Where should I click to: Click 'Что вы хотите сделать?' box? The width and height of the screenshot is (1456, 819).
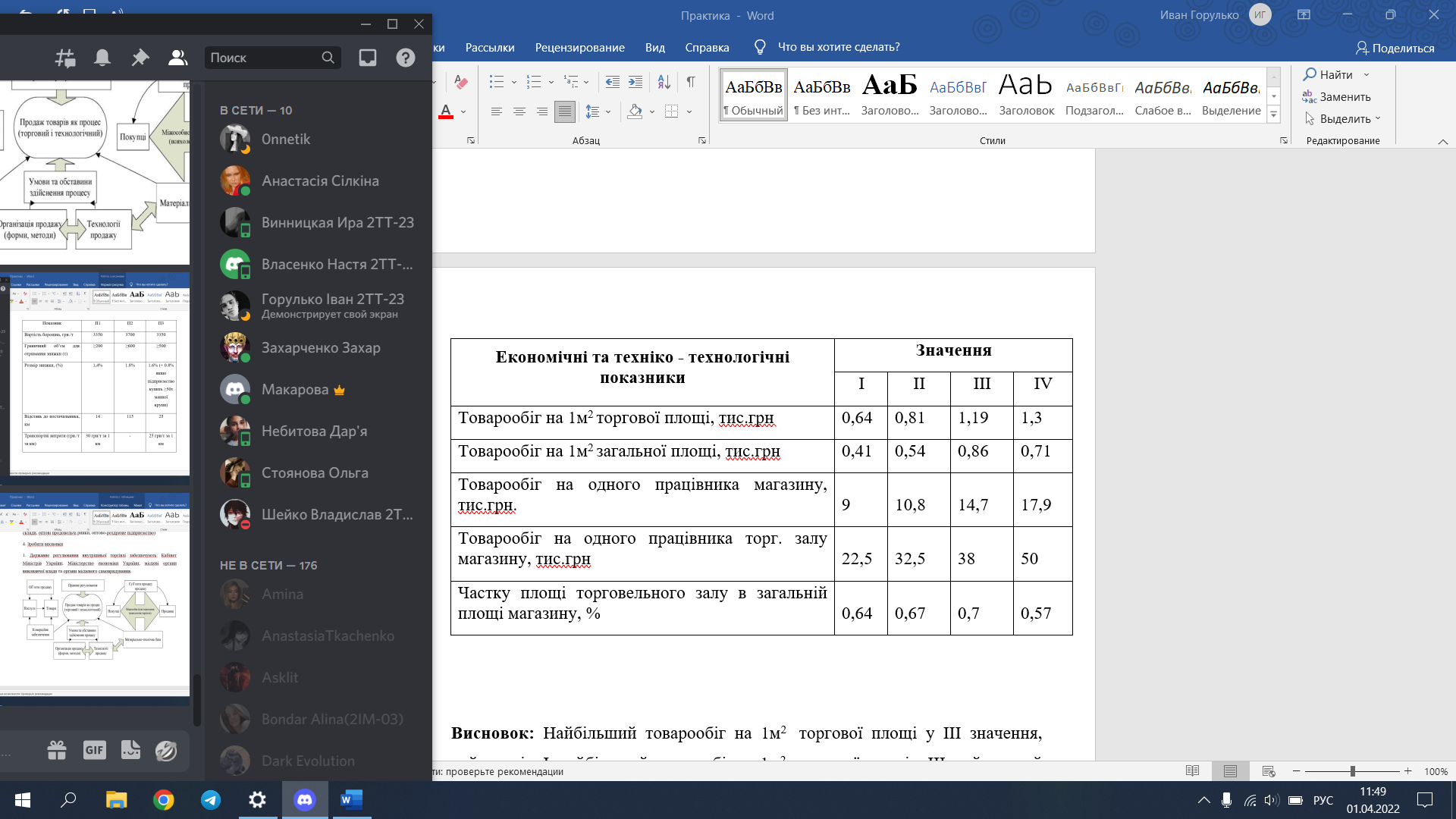[x=838, y=47]
